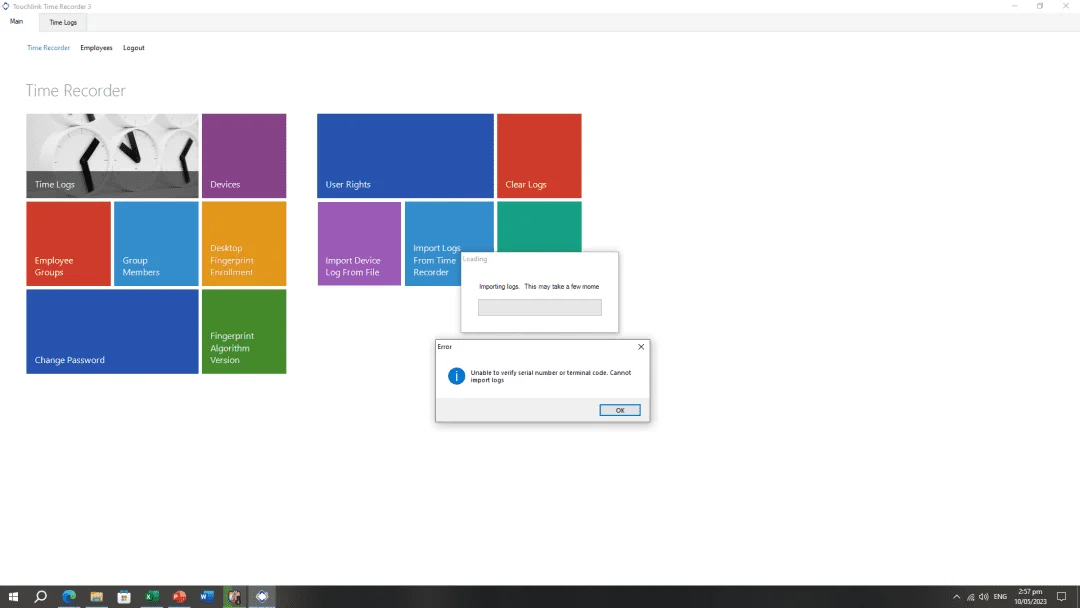The height and width of the screenshot is (608, 1080).
Task: Open the Windows Start menu
Action: click(13, 596)
